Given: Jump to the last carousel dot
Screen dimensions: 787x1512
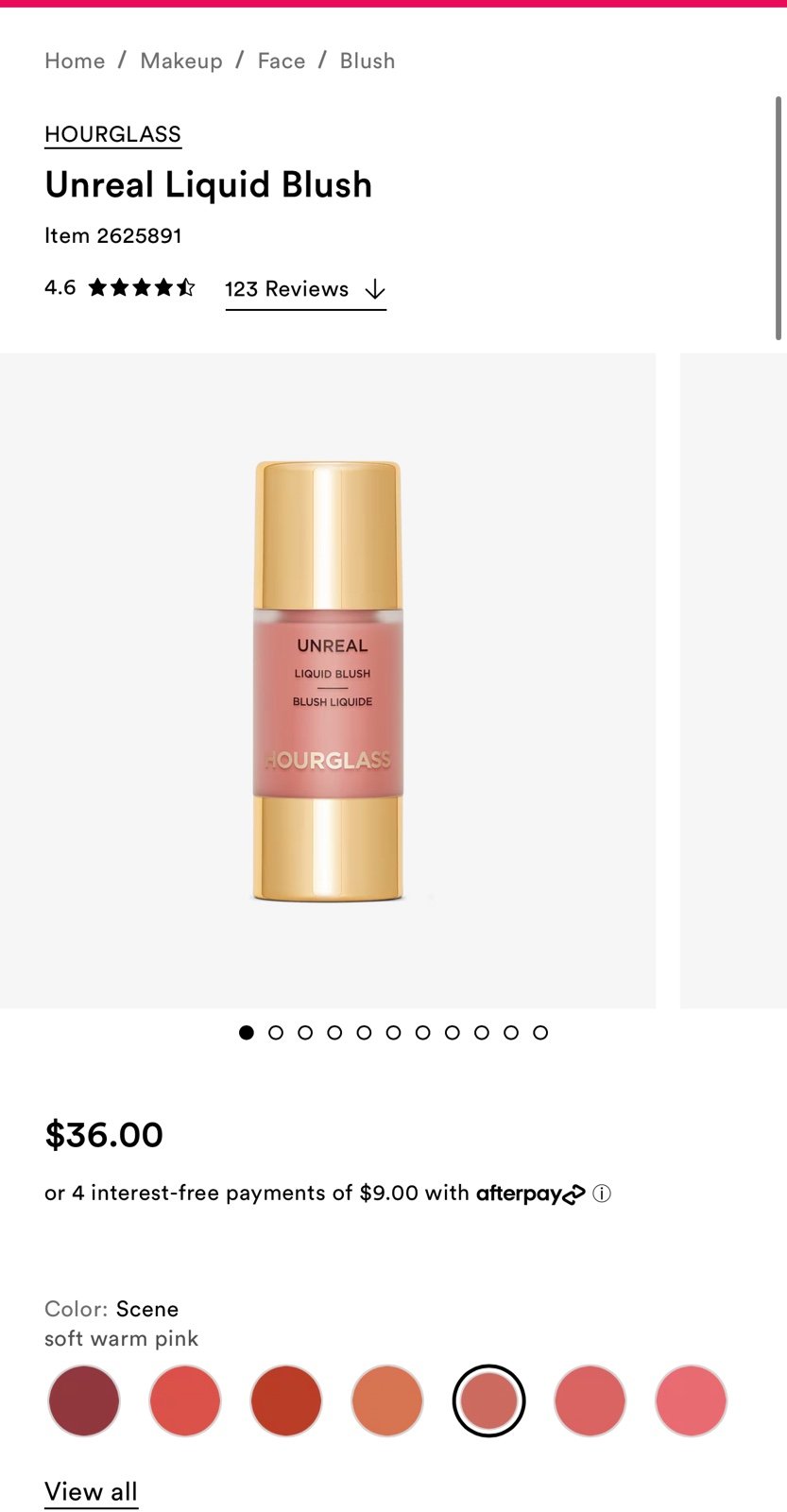Looking at the screenshot, I should click(x=540, y=1033).
